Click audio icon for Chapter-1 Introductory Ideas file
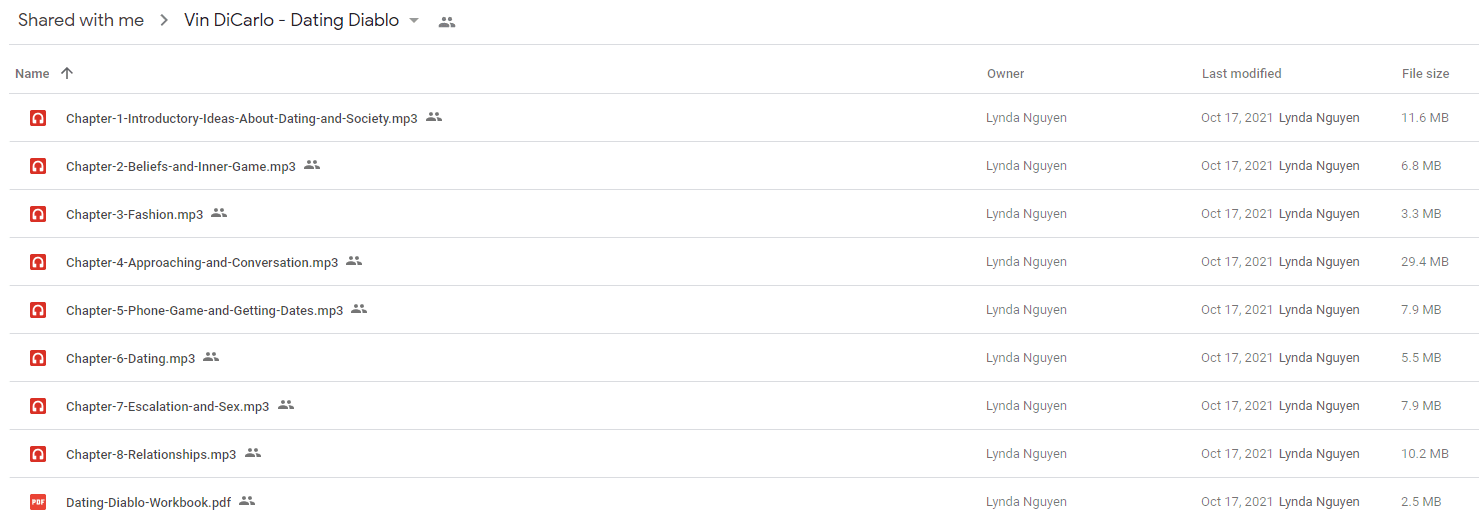This screenshot has height=522, width=1479. coord(38,118)
